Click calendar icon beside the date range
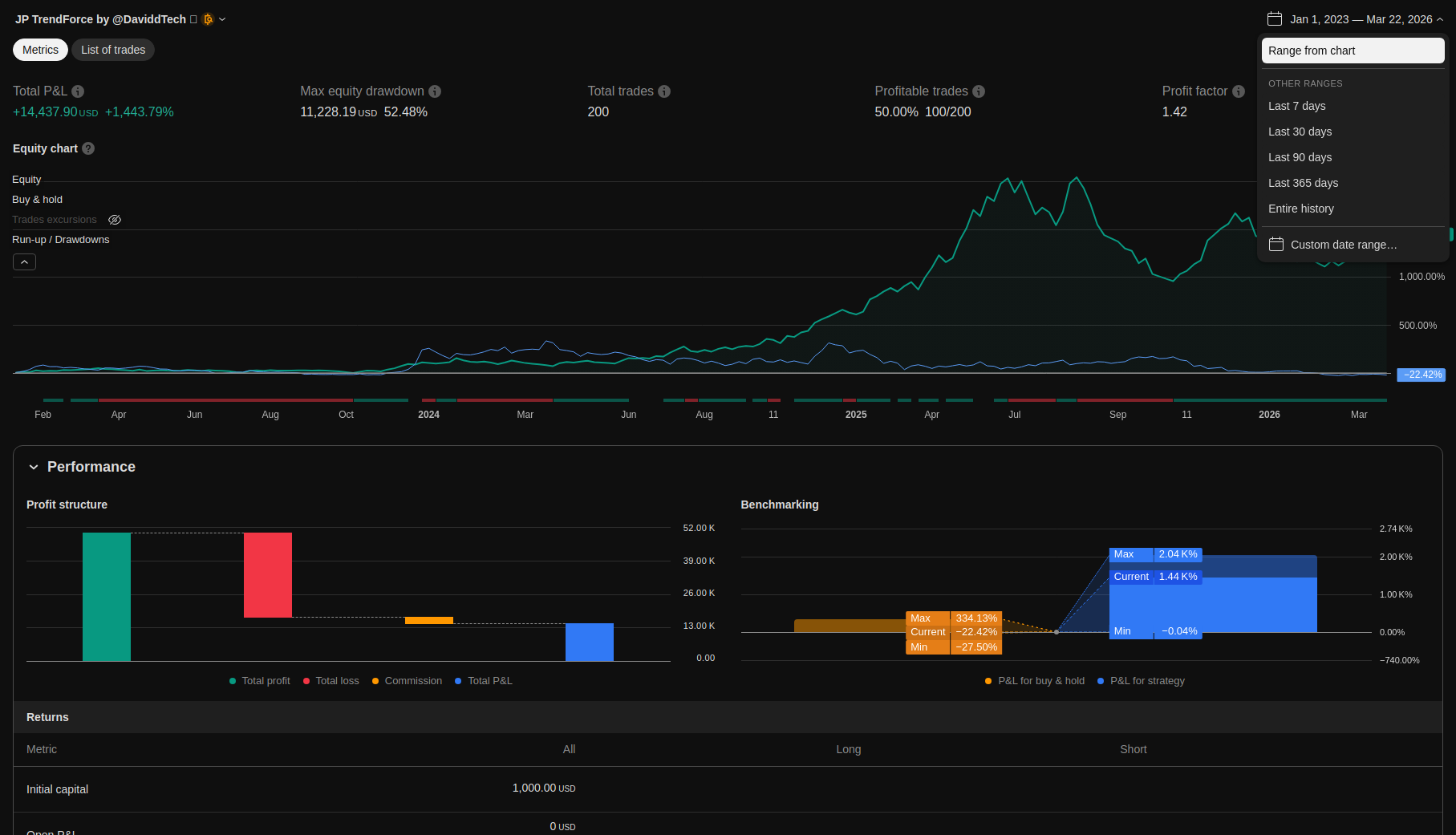1456x835 pixels. pos(1275,19)
